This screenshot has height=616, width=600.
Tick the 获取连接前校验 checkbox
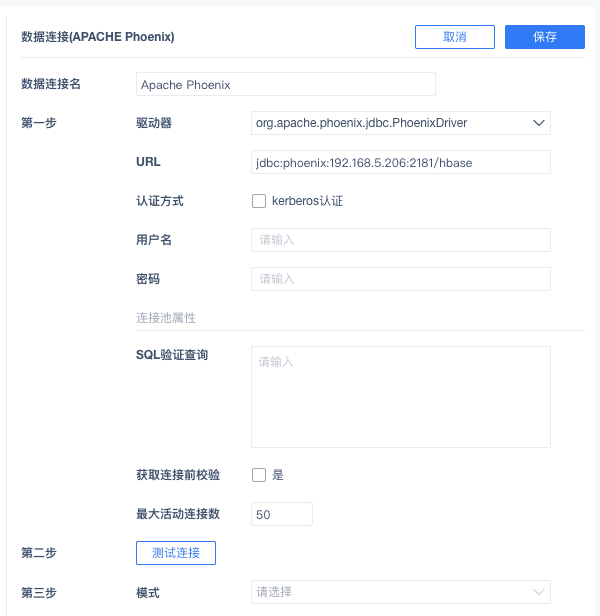259,475
